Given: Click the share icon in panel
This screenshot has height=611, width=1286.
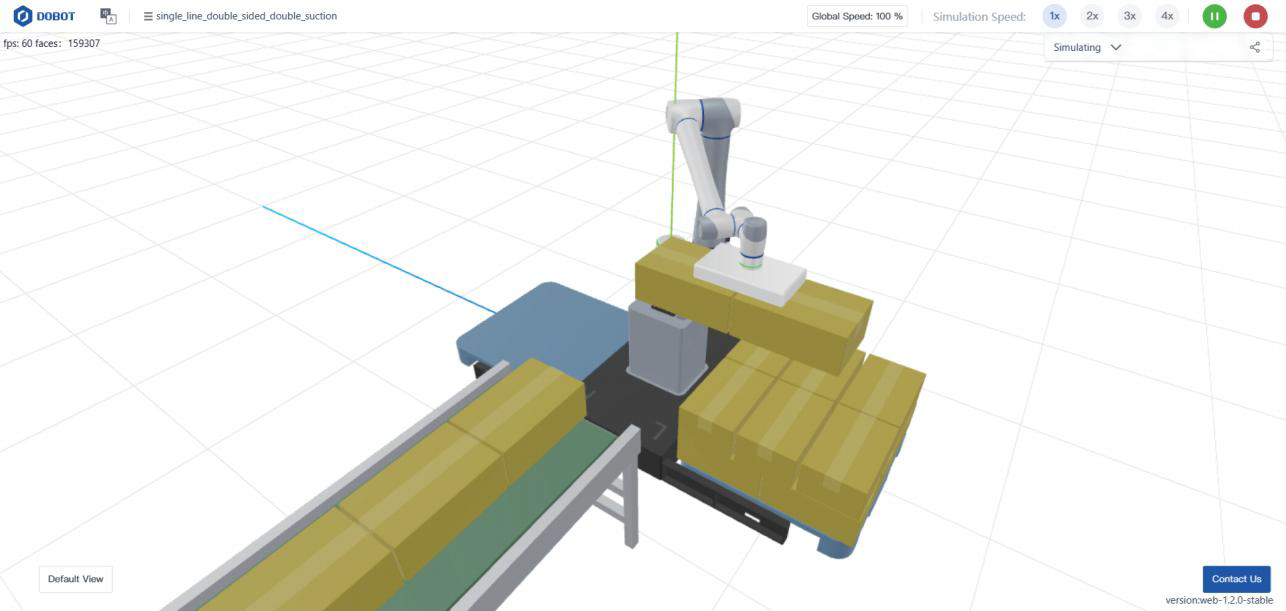Looking at the screenshot, I should coord(1254,47).
